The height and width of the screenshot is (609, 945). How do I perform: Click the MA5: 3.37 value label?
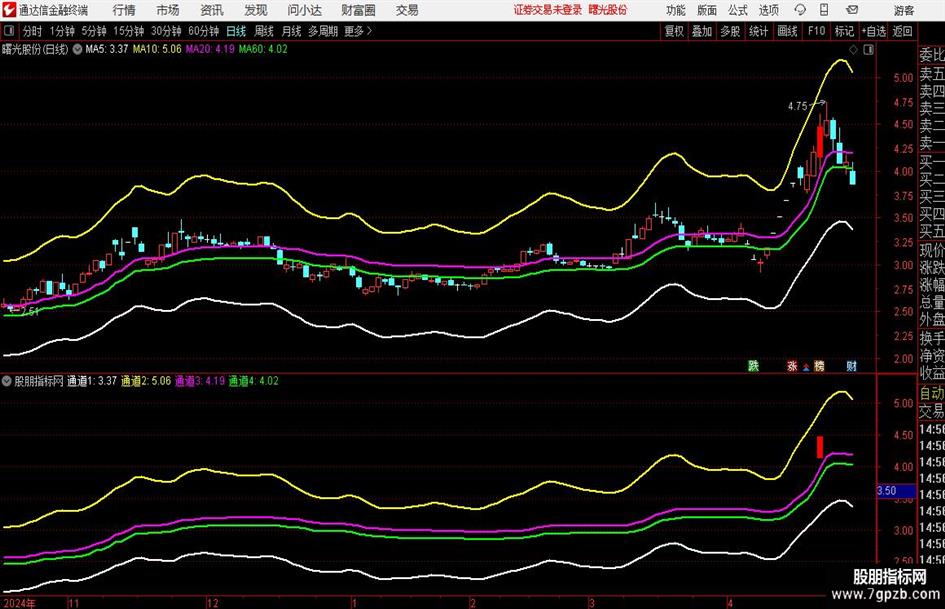(x=107, y=49)
